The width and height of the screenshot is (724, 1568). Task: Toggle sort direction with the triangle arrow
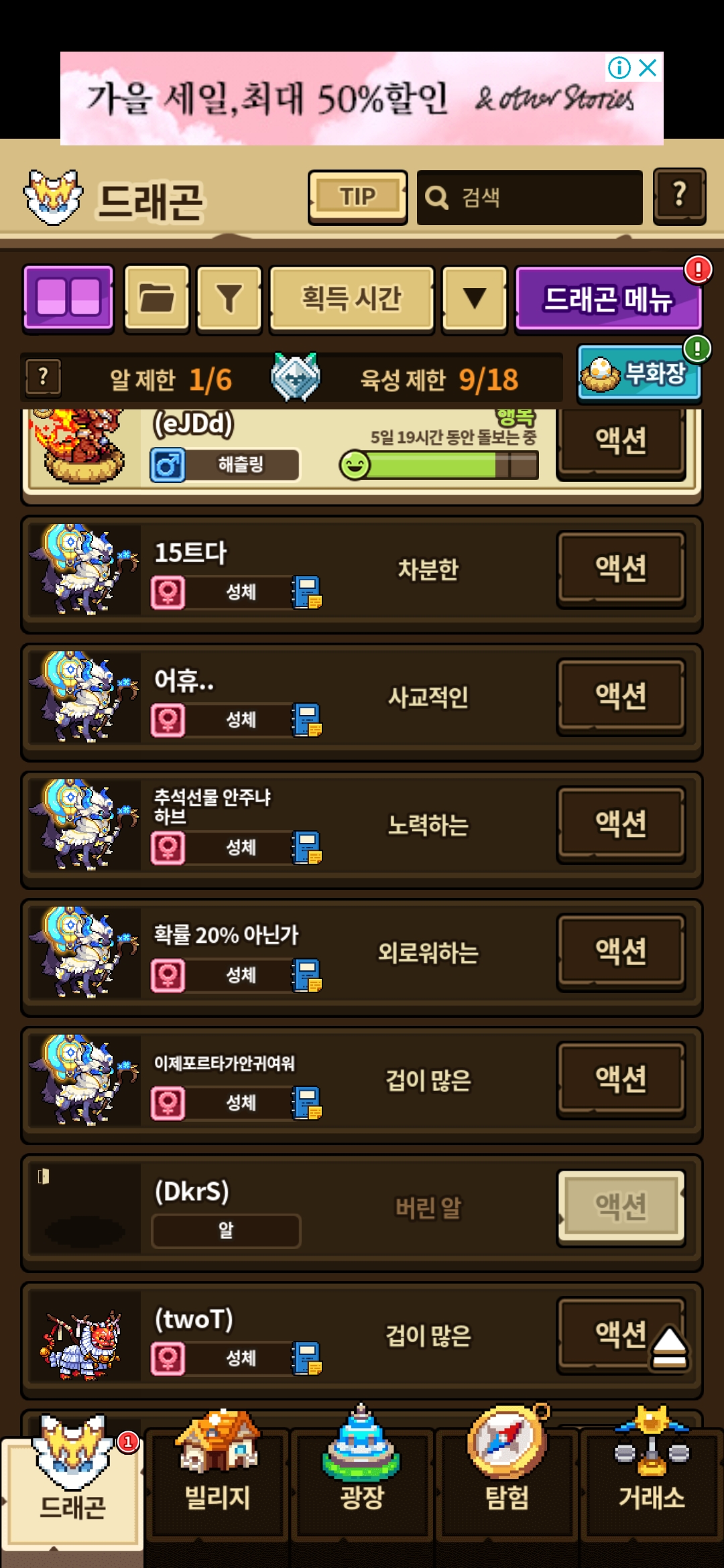tap(475, 298)
